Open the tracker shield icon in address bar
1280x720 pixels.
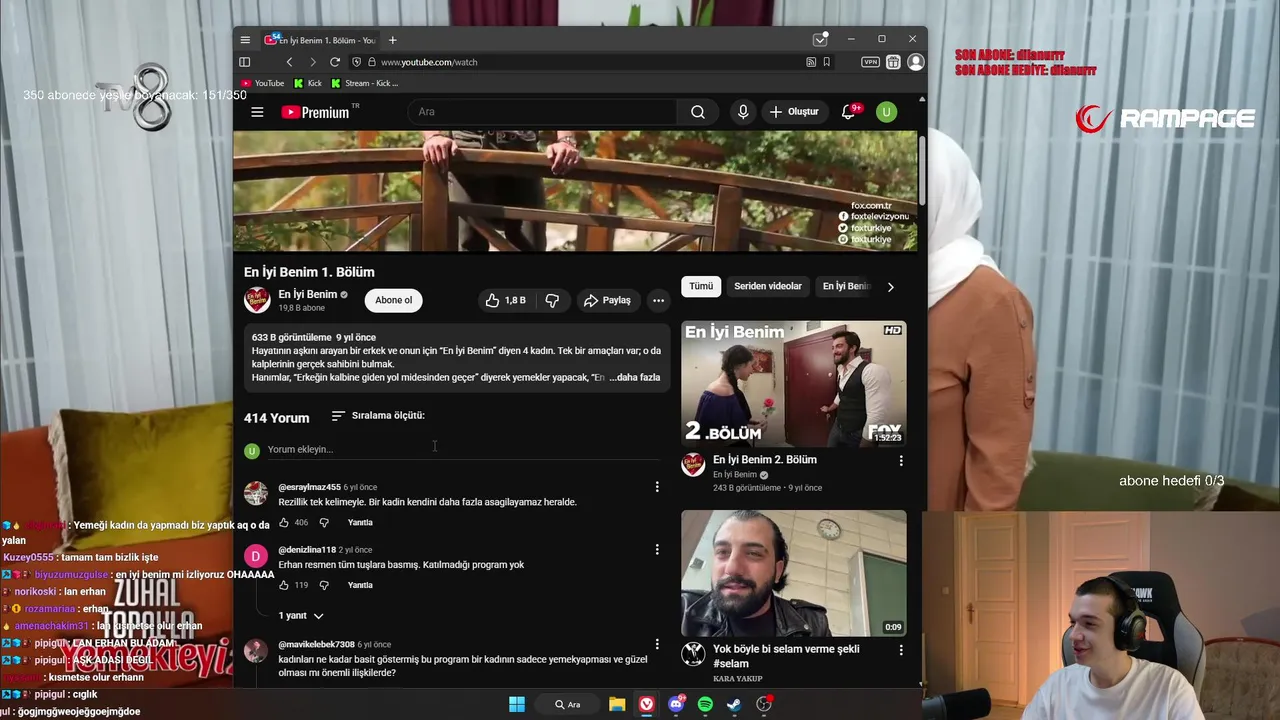coord(357,62)
